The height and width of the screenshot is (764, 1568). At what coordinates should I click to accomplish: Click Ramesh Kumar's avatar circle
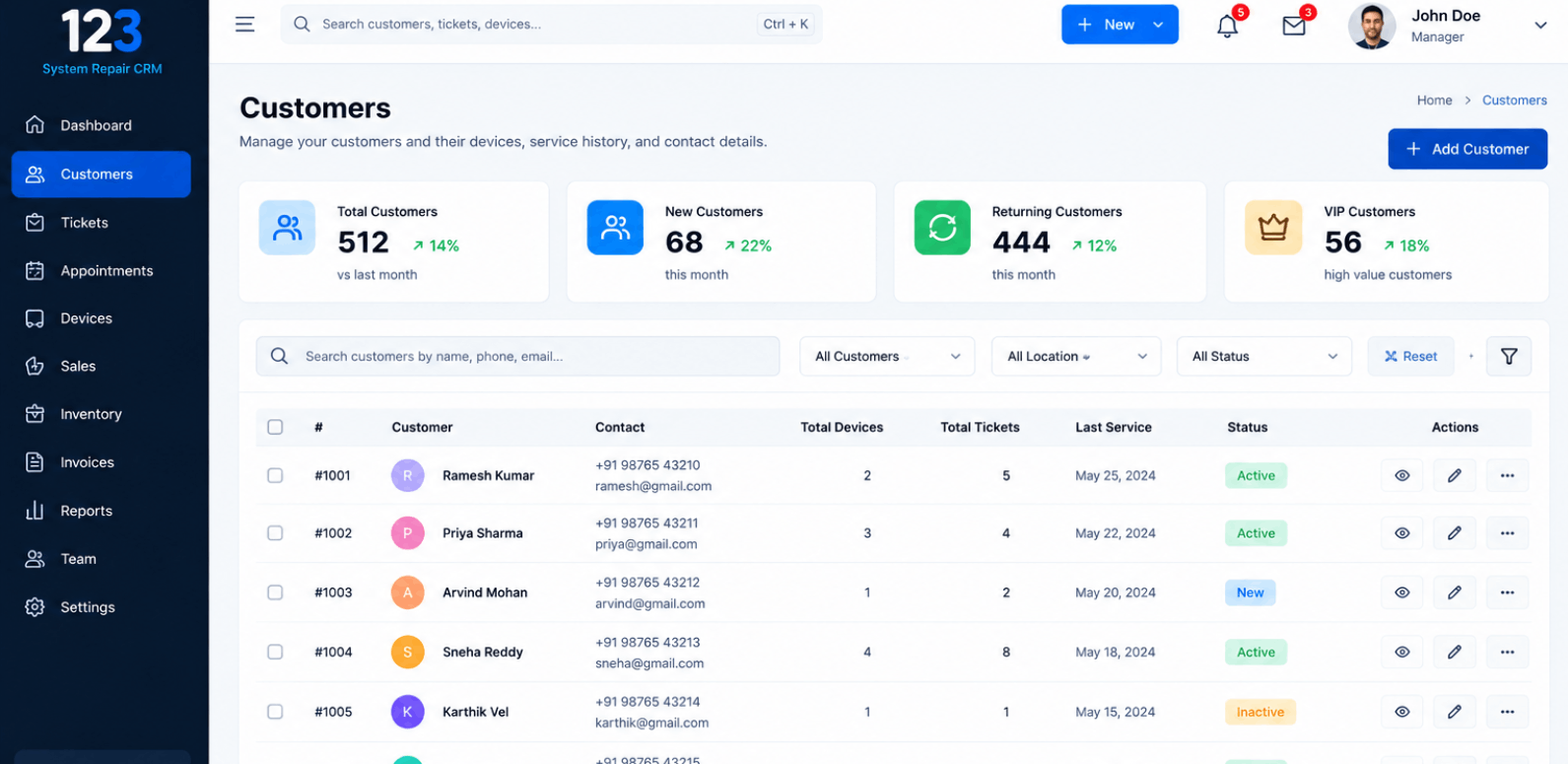(408, 475)
